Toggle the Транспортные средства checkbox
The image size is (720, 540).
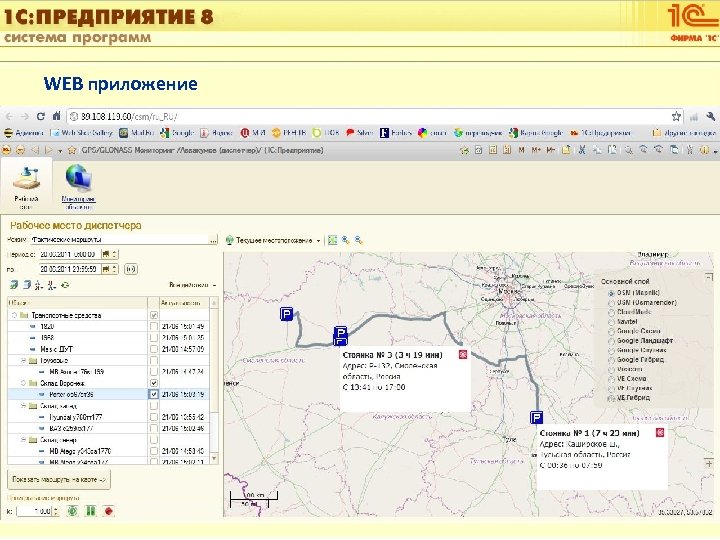coord(154,315)
